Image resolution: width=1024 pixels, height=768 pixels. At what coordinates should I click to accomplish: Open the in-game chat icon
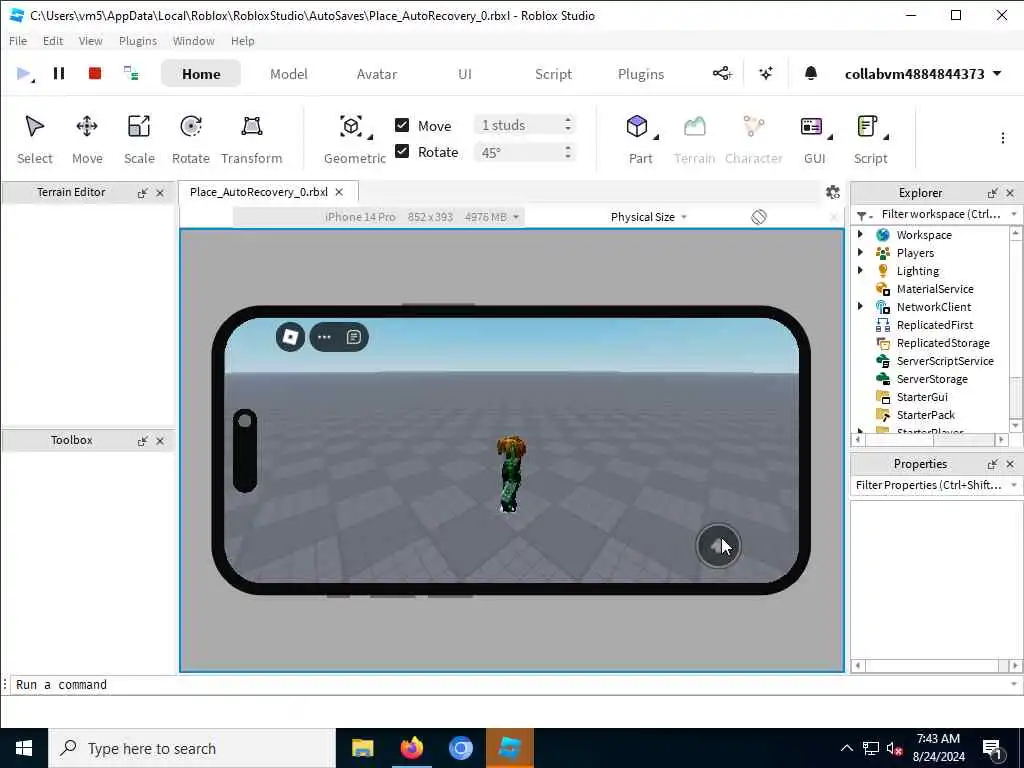point(353,337)
